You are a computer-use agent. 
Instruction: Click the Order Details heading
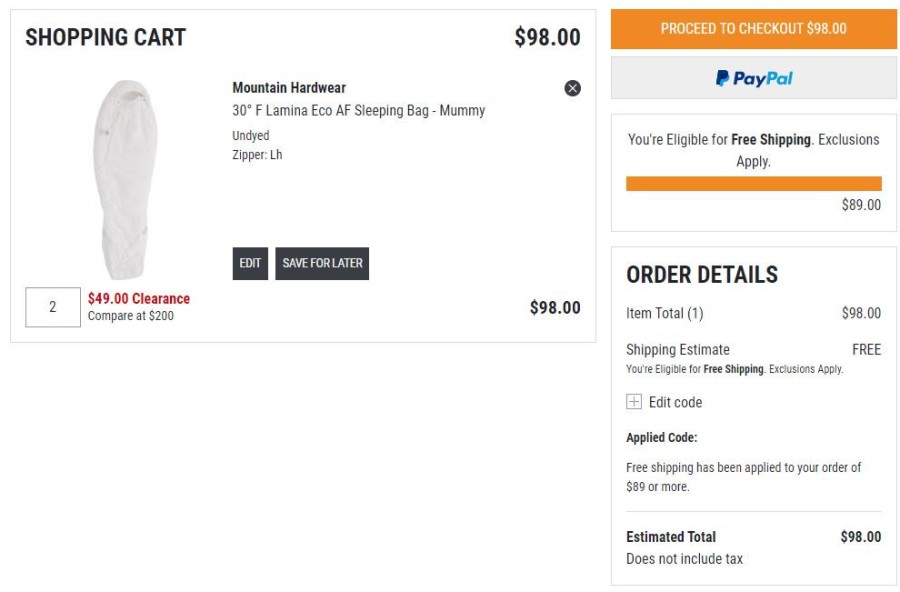pyautogui.click(x=702, y=274)
